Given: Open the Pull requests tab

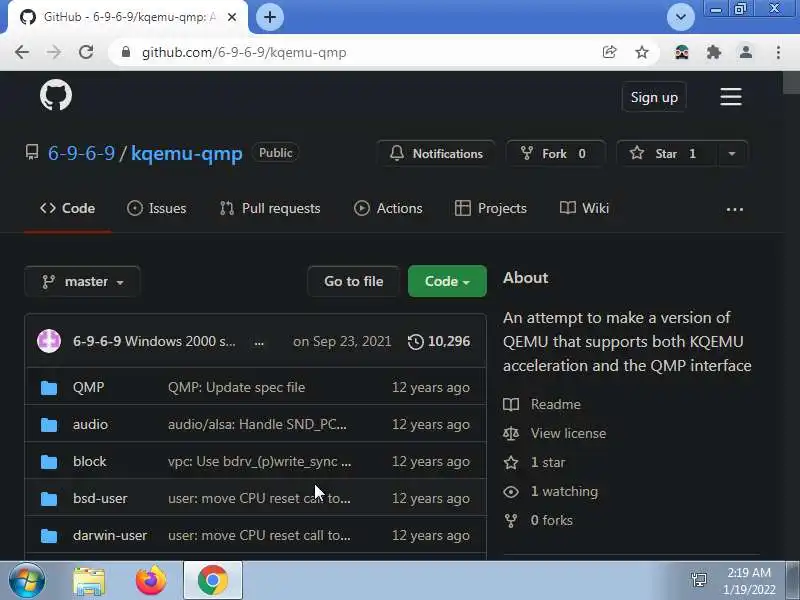Looking at the screenshot, I should coord(270,208).
